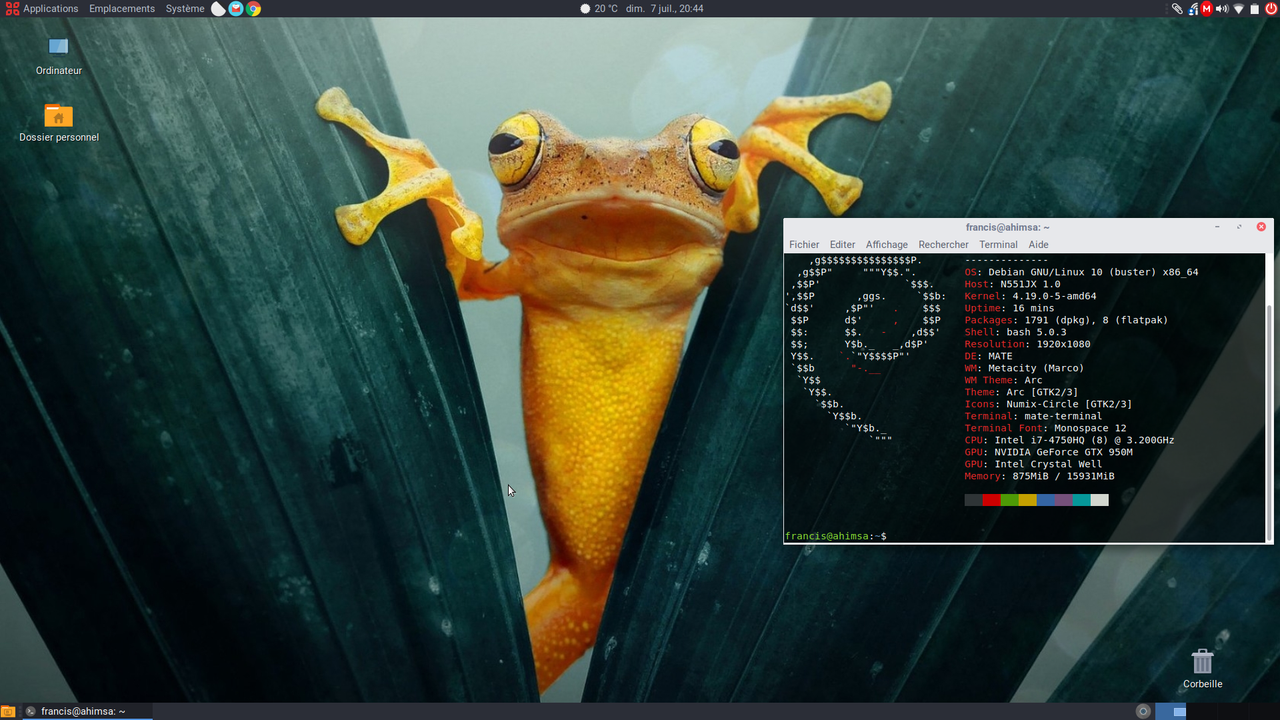Click the CPU line 'Intel i7-4750HQ'
1280x720 pixels.
(x=1069, y=440)
